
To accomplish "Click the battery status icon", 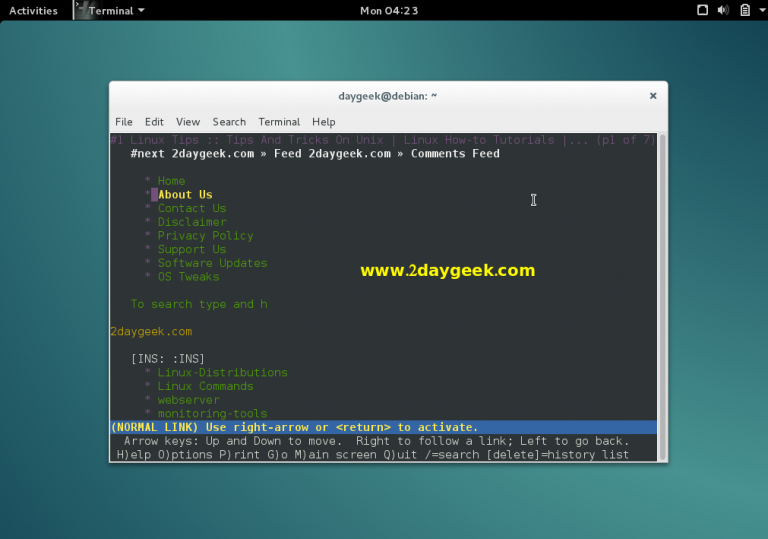I will 743,10.
